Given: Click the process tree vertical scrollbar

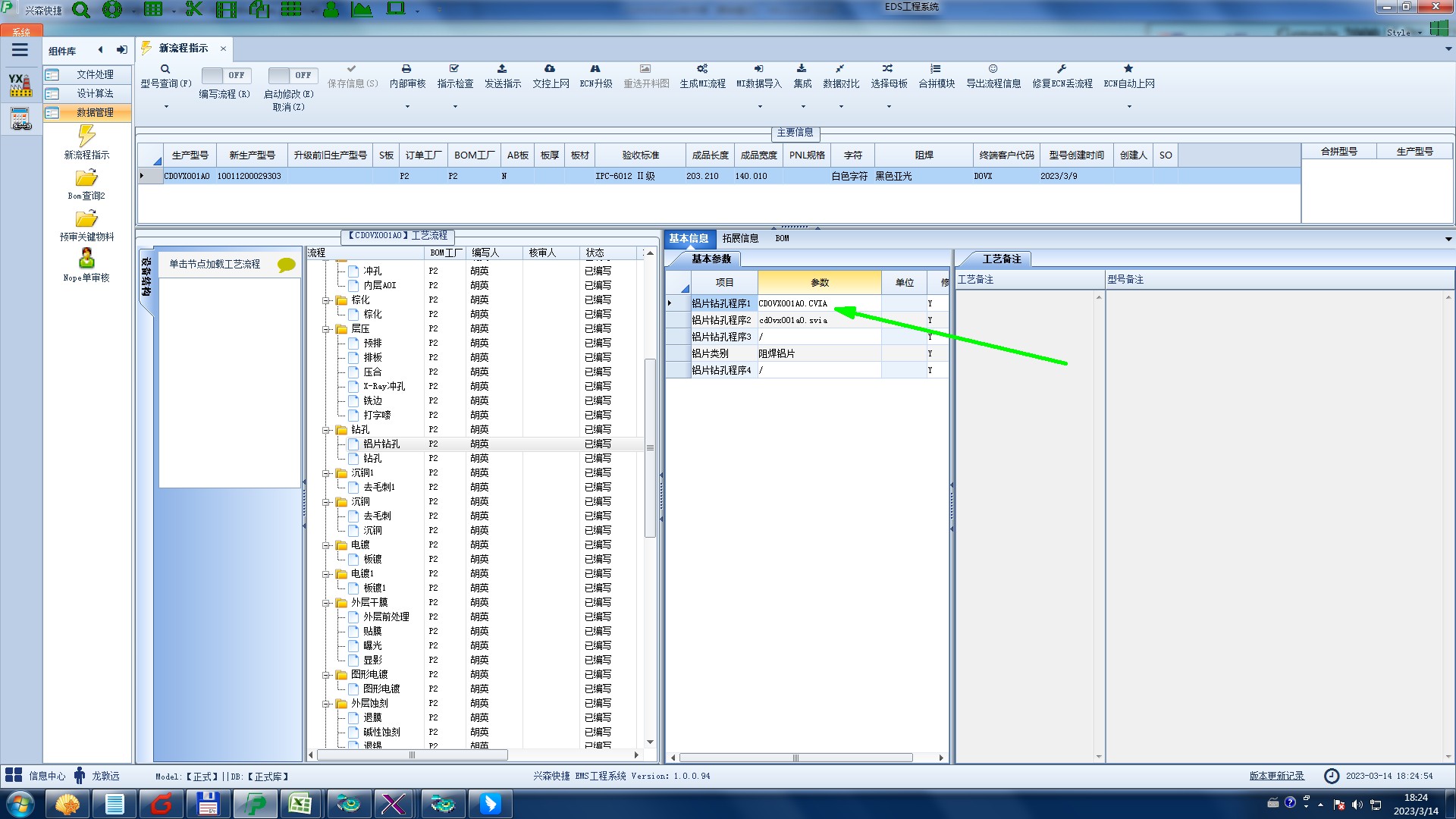Looking at the screenshot, I should pos(650,447).
